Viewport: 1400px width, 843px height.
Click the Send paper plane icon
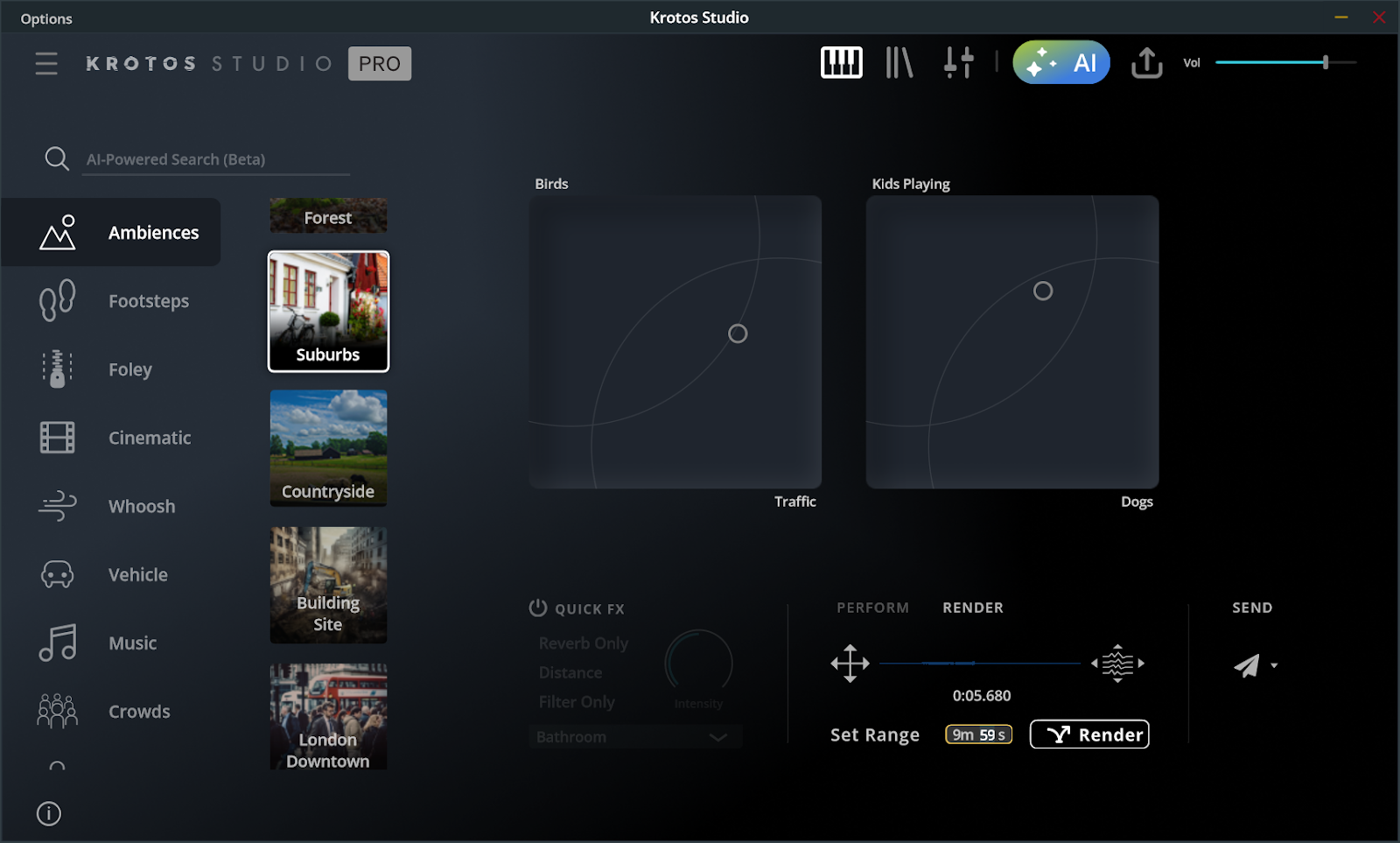[1247, 665]
